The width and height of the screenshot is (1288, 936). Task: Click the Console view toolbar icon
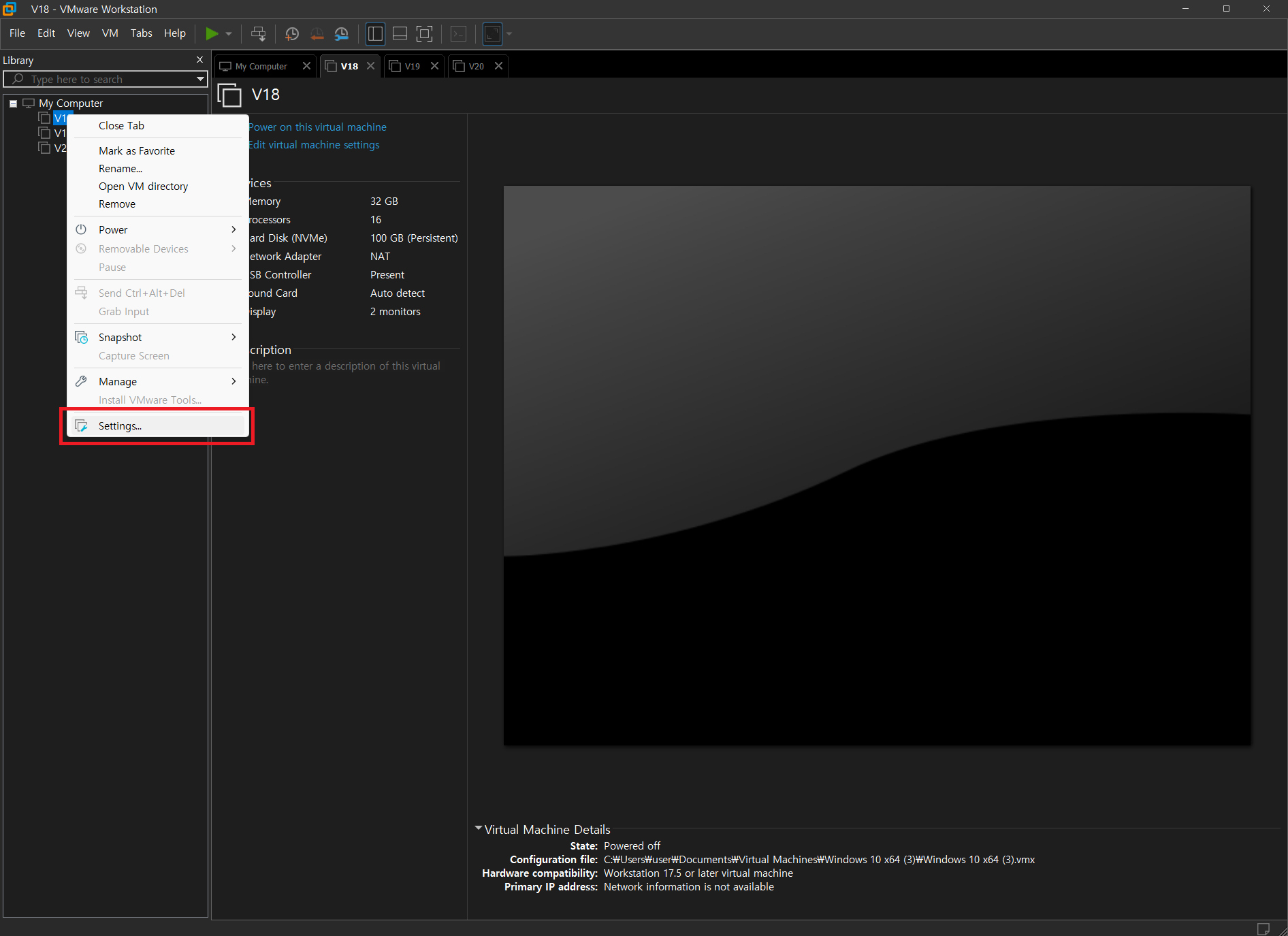(x=459, y=33)
